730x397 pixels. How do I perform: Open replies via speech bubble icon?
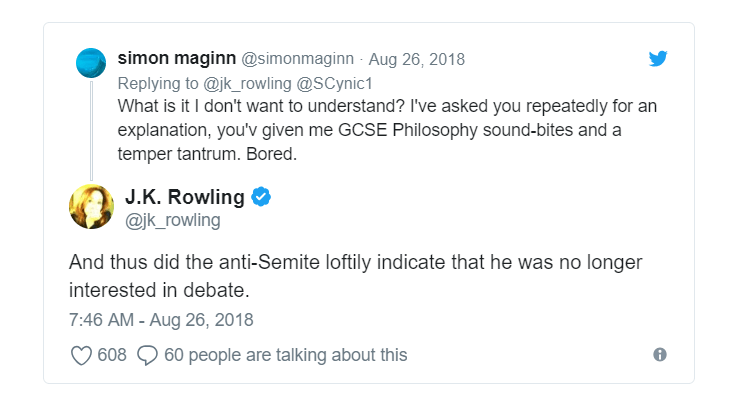coord(147,356)
